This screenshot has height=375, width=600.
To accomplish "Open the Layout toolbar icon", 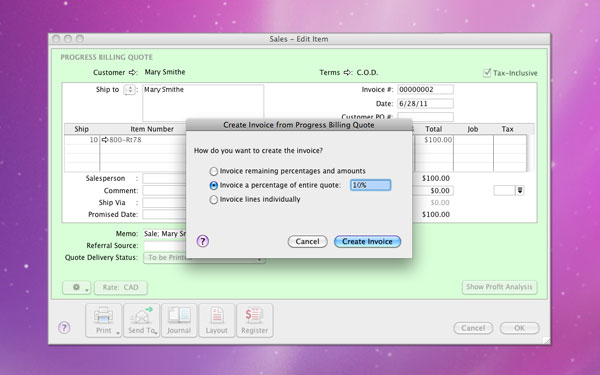I will [217, 321].
